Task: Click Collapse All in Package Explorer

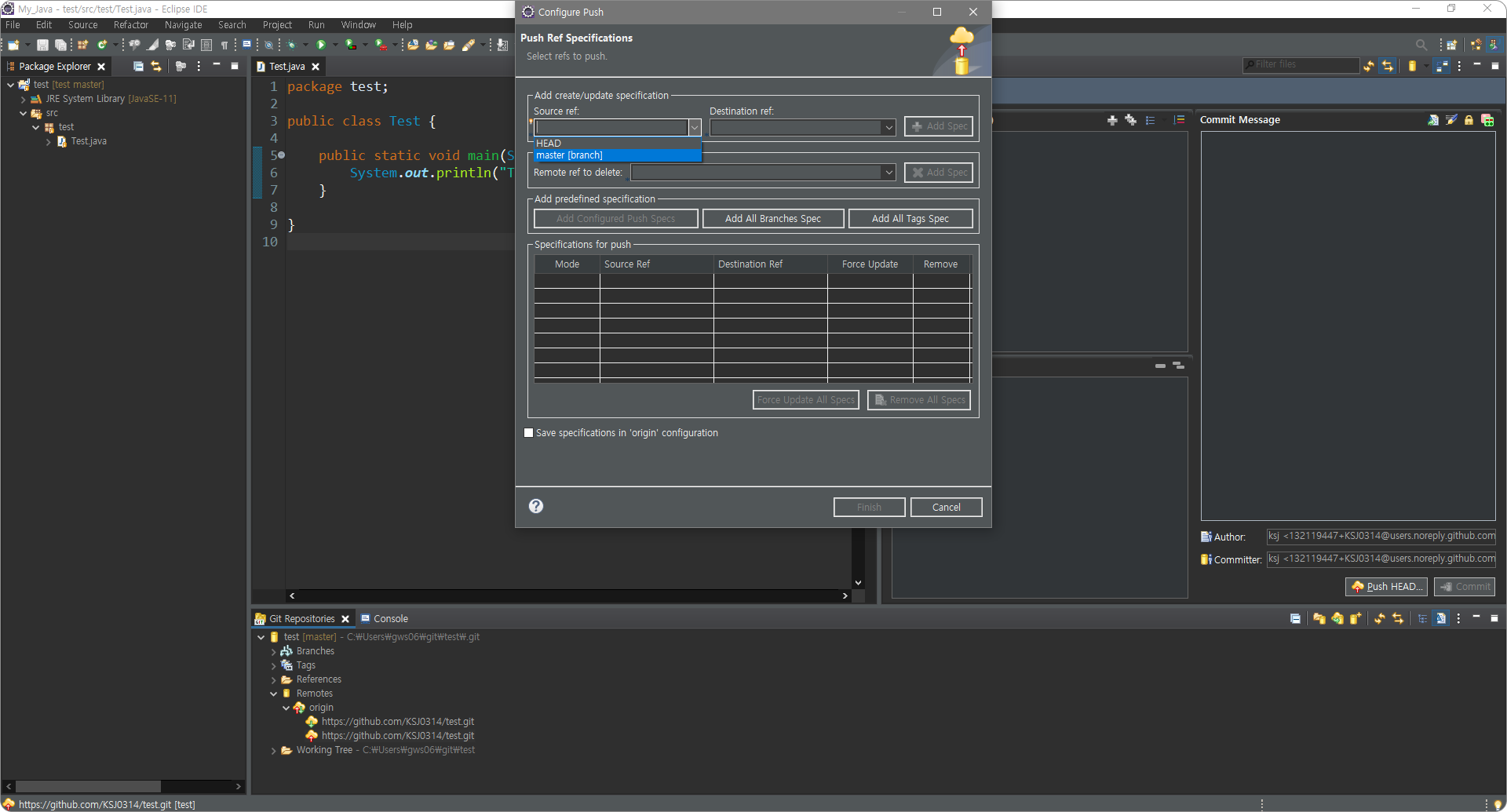Action: point(138,67)
